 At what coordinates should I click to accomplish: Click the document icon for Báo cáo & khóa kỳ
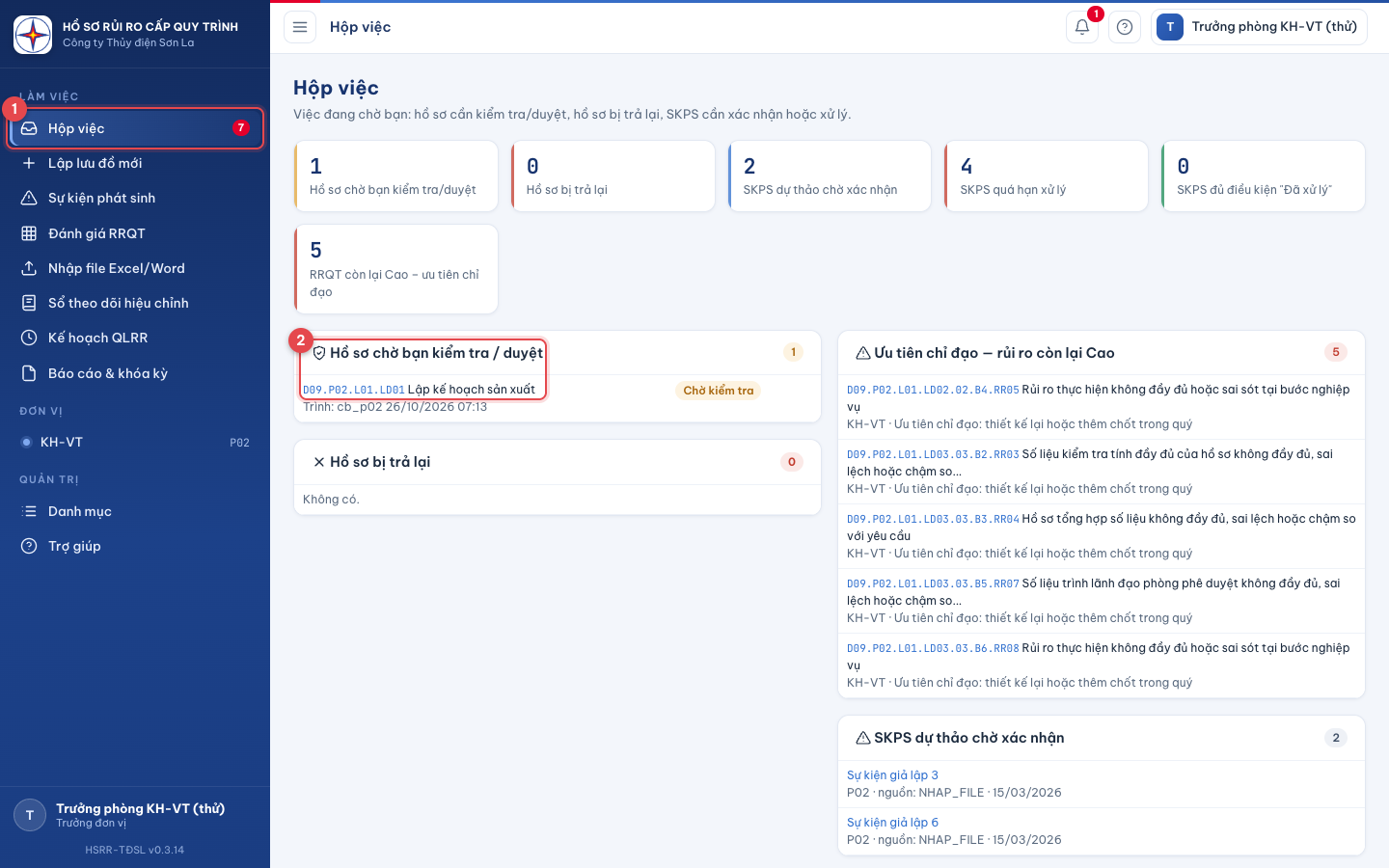coord(29,373)
